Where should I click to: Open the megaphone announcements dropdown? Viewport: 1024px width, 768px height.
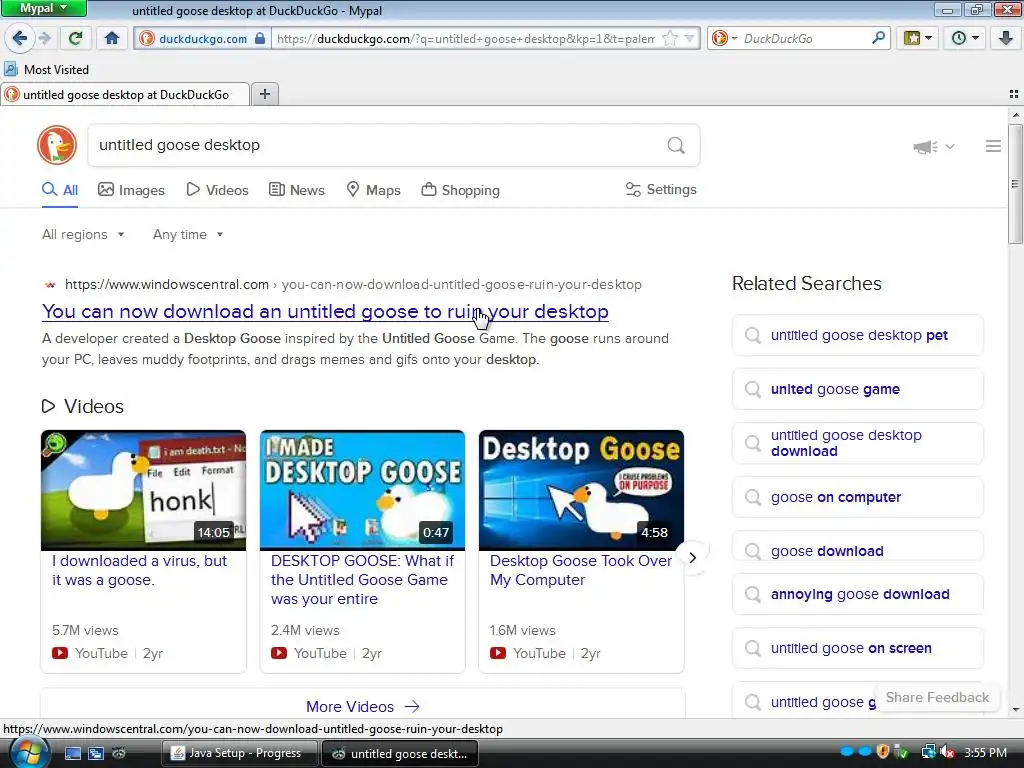[x=933, y=146]
